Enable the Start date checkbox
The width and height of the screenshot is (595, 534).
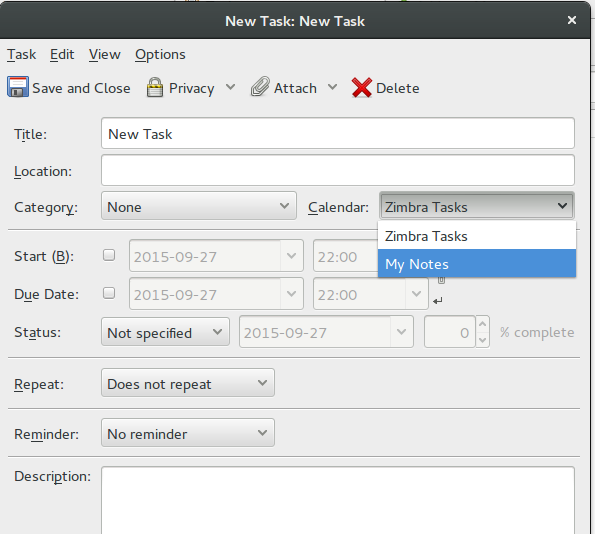(109, 255)
